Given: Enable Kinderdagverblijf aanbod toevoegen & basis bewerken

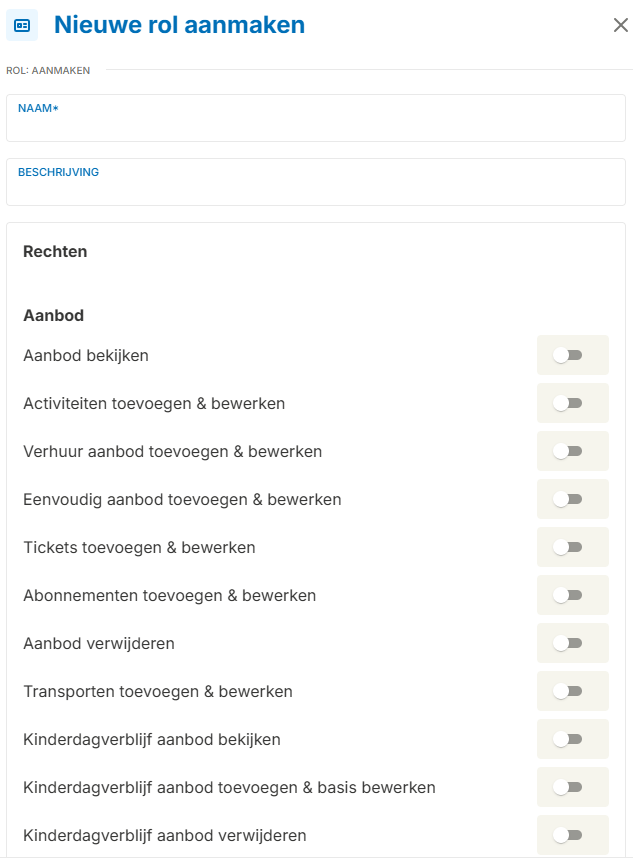Looking at the screenshot, I should tap(568, 787).
